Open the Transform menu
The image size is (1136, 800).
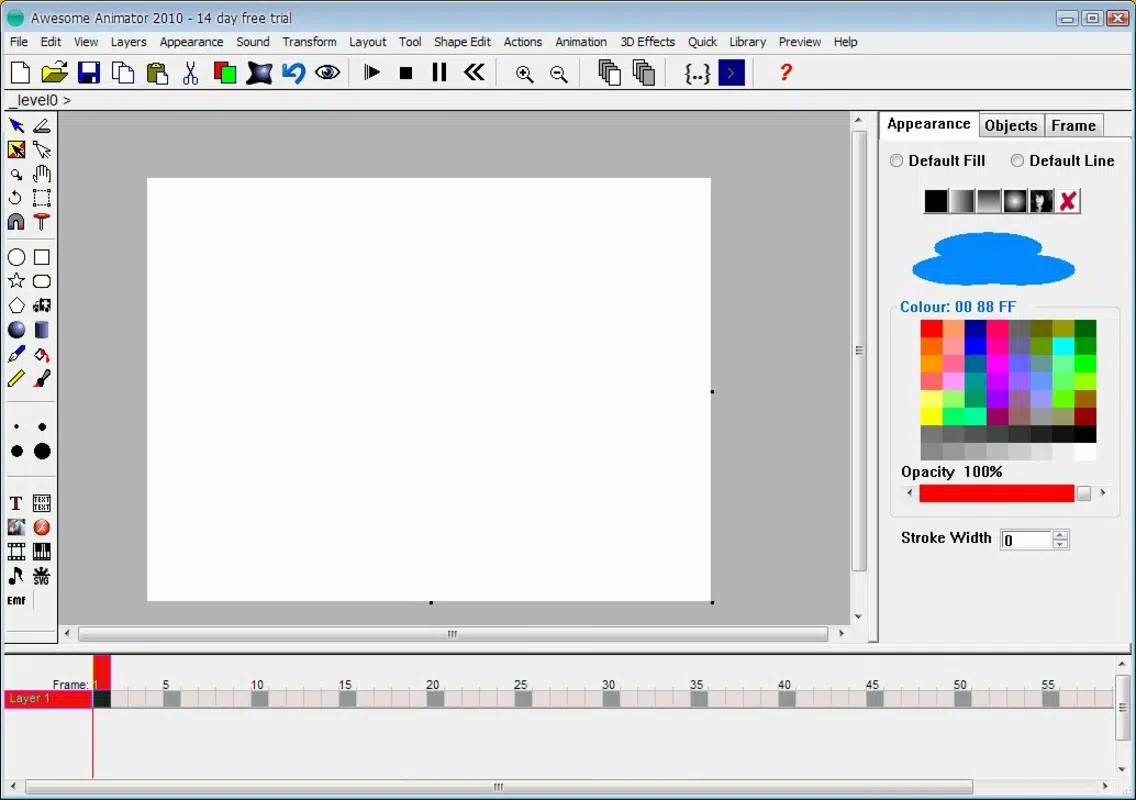[309, 42]
